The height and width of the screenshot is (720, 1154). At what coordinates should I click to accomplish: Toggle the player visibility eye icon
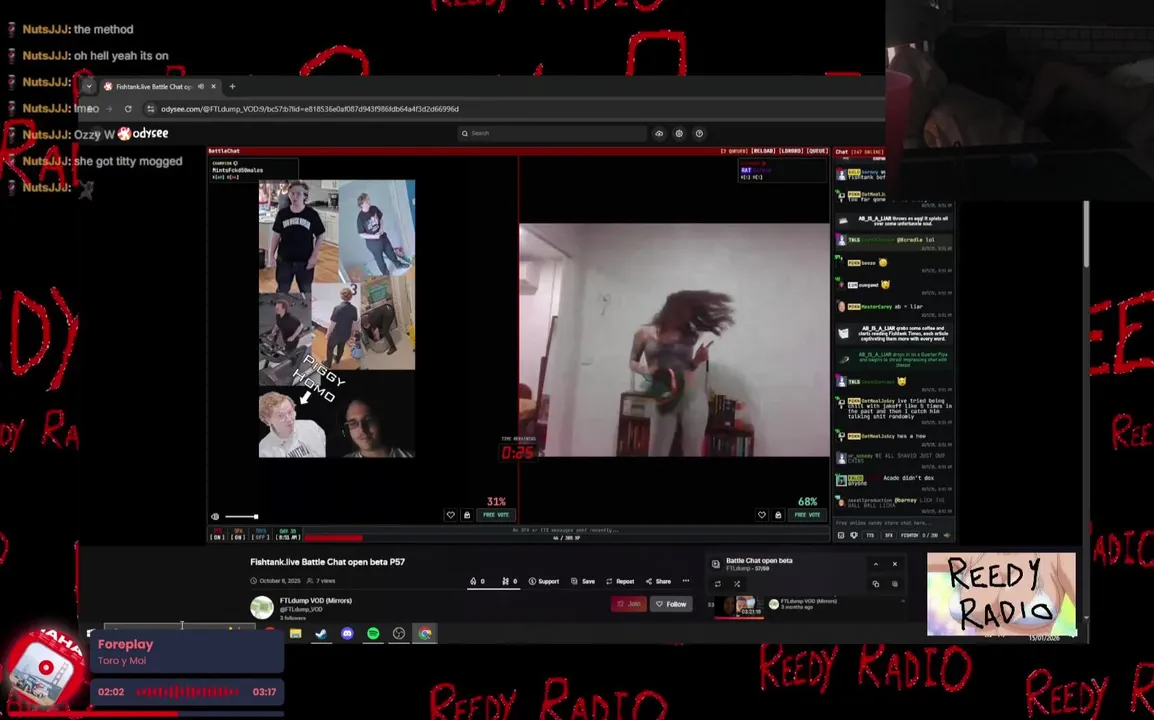[x=215, y=517]
